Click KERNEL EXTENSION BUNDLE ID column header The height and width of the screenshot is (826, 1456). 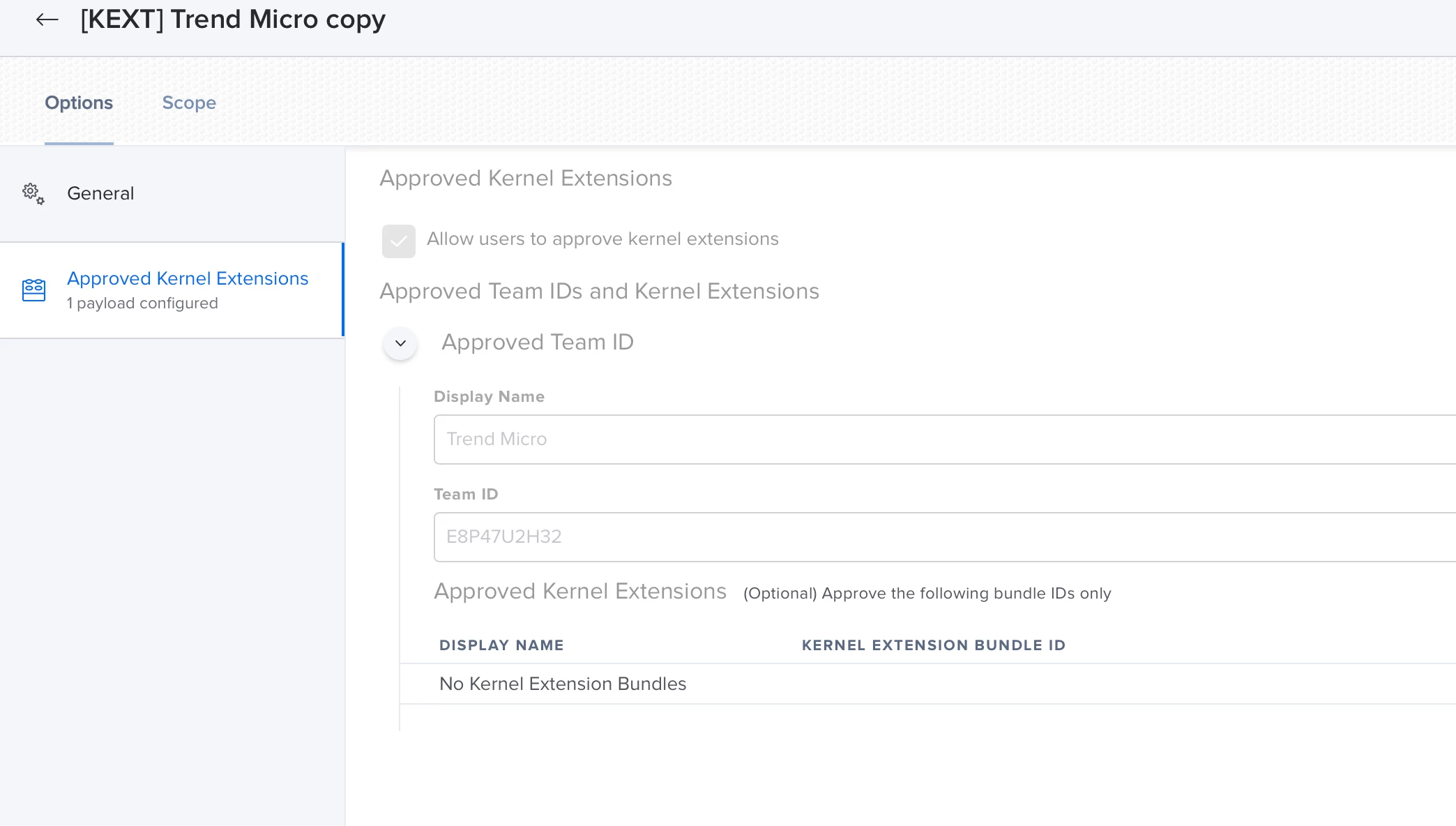coord(933,645)
